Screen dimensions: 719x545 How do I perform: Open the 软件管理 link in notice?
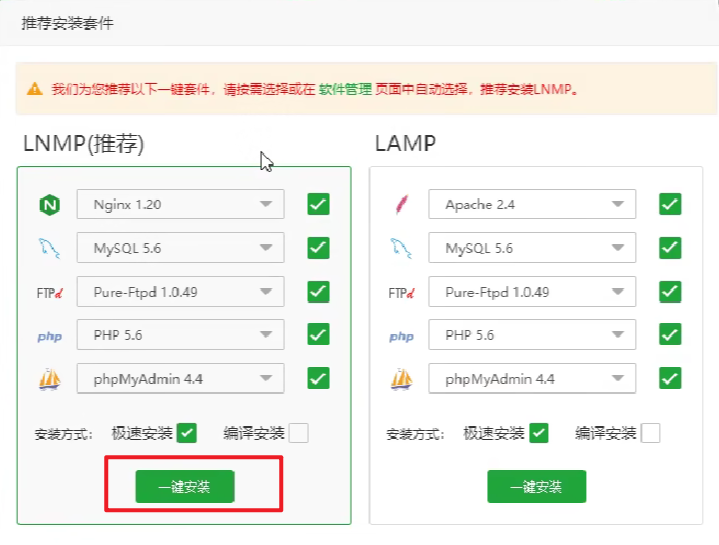(x=345, y=89)
